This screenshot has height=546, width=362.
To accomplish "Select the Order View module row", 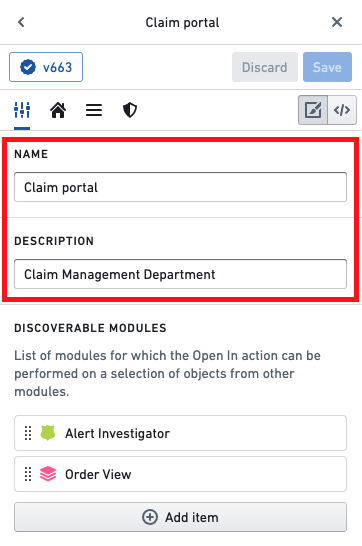I will point(180,474).
